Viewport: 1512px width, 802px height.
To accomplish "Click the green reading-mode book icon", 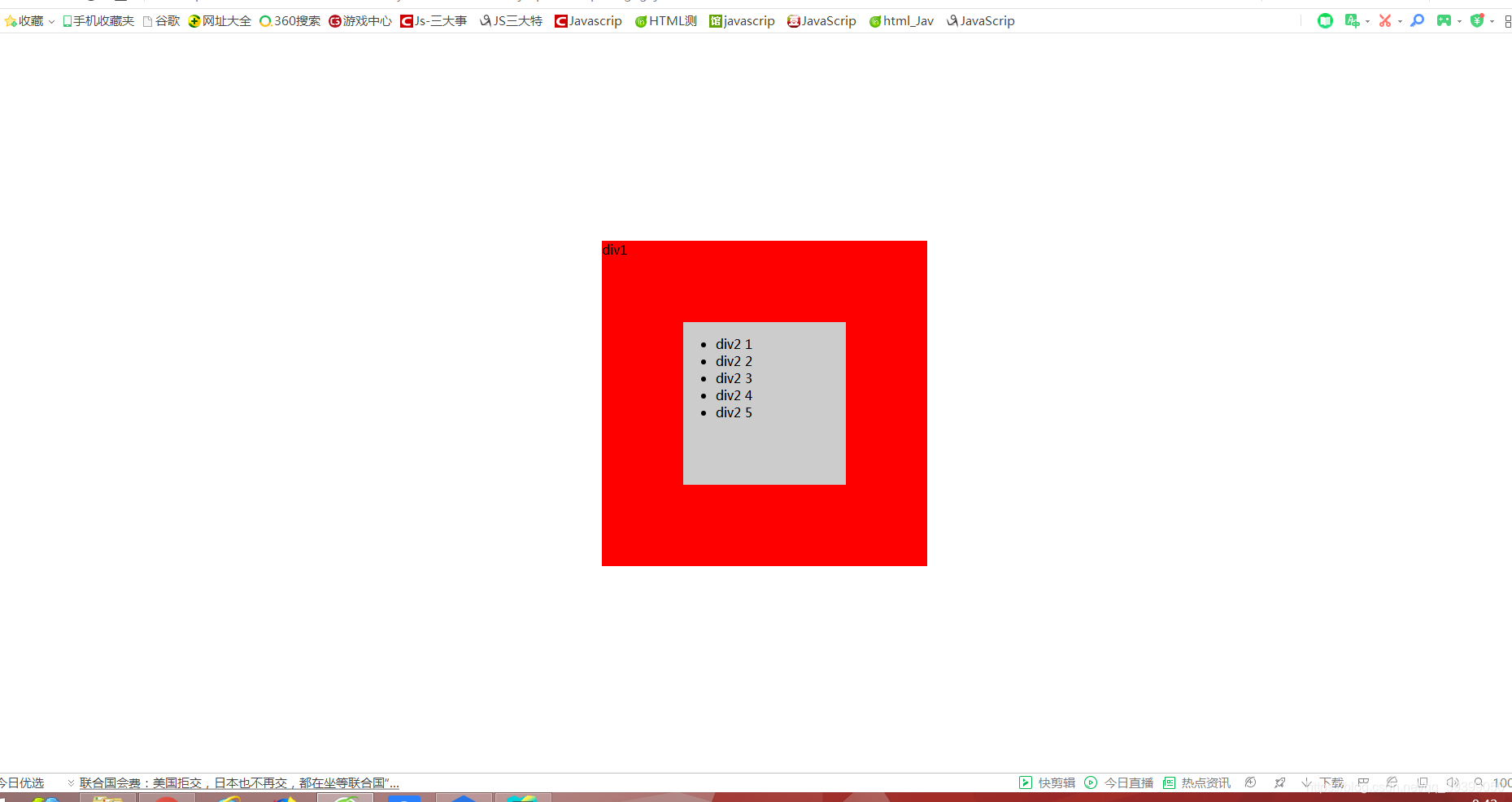I will pos(1325,21).
